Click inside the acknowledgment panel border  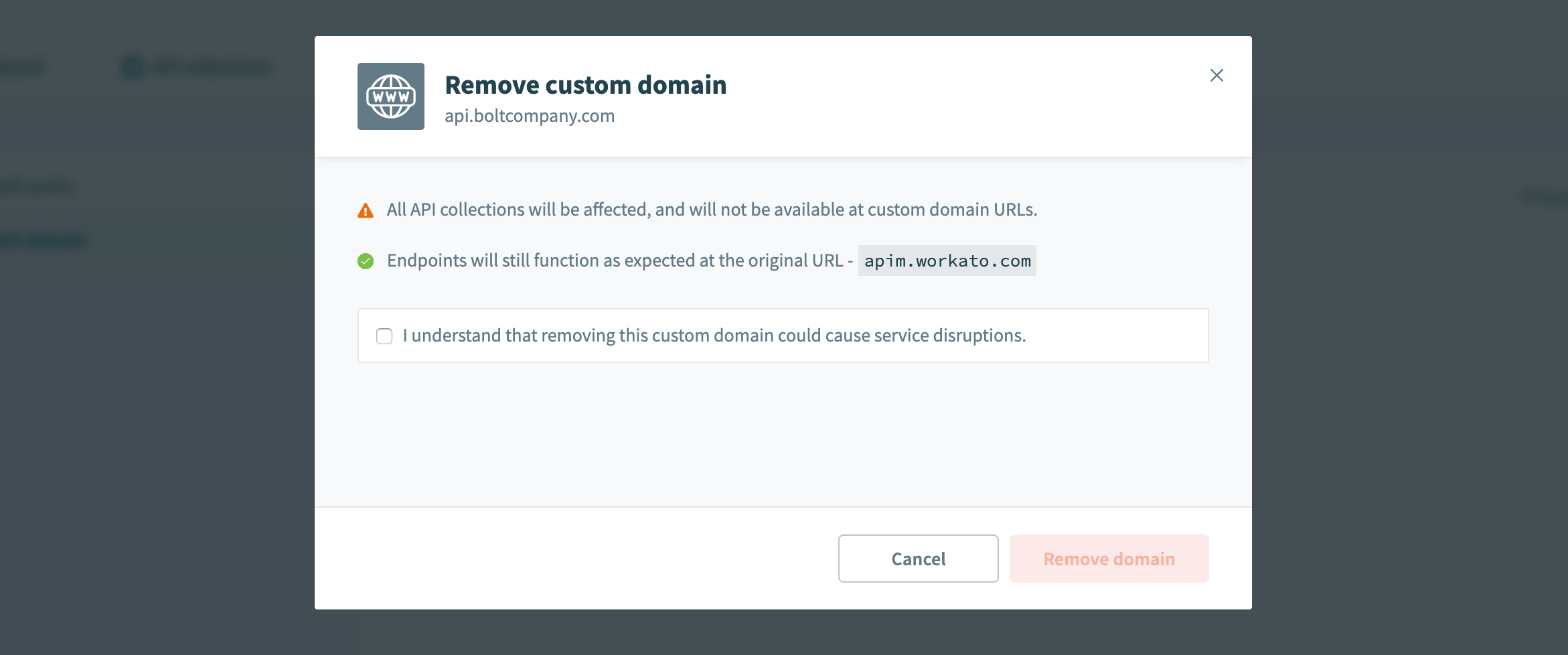point(782,336)
